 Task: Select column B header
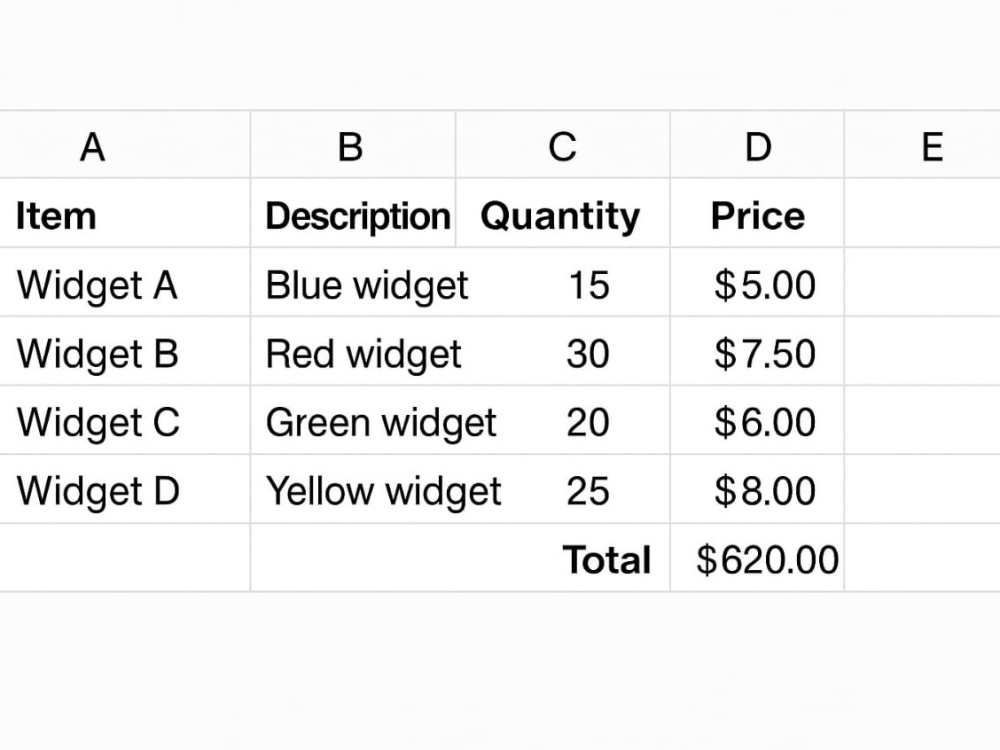[353, 145]
